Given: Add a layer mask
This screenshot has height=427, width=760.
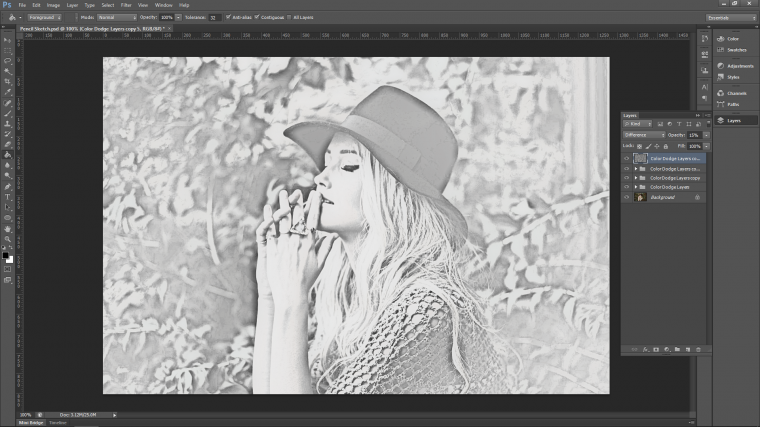Looking at the screenshot, I should pyautogui.click(x=656, y=349).
